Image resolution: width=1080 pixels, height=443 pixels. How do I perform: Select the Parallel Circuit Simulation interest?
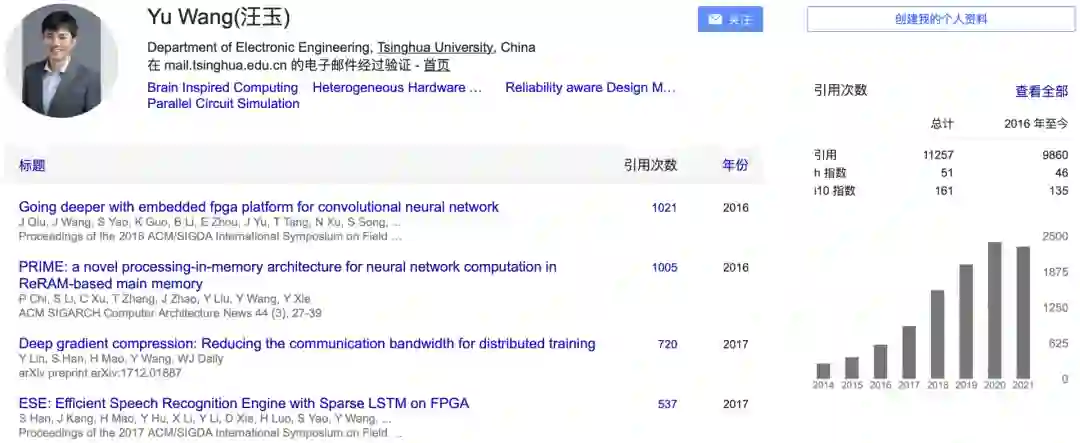(x=223, y=103)
